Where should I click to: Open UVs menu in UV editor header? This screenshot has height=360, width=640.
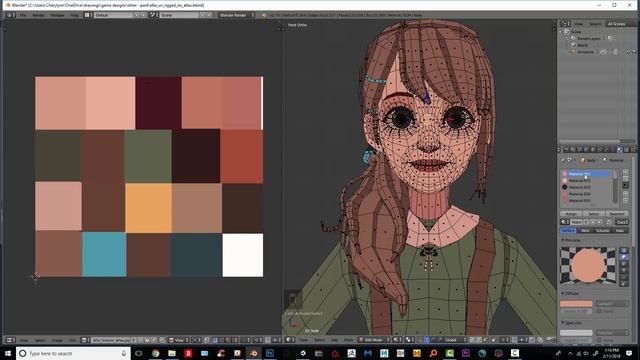pos(72,340)
